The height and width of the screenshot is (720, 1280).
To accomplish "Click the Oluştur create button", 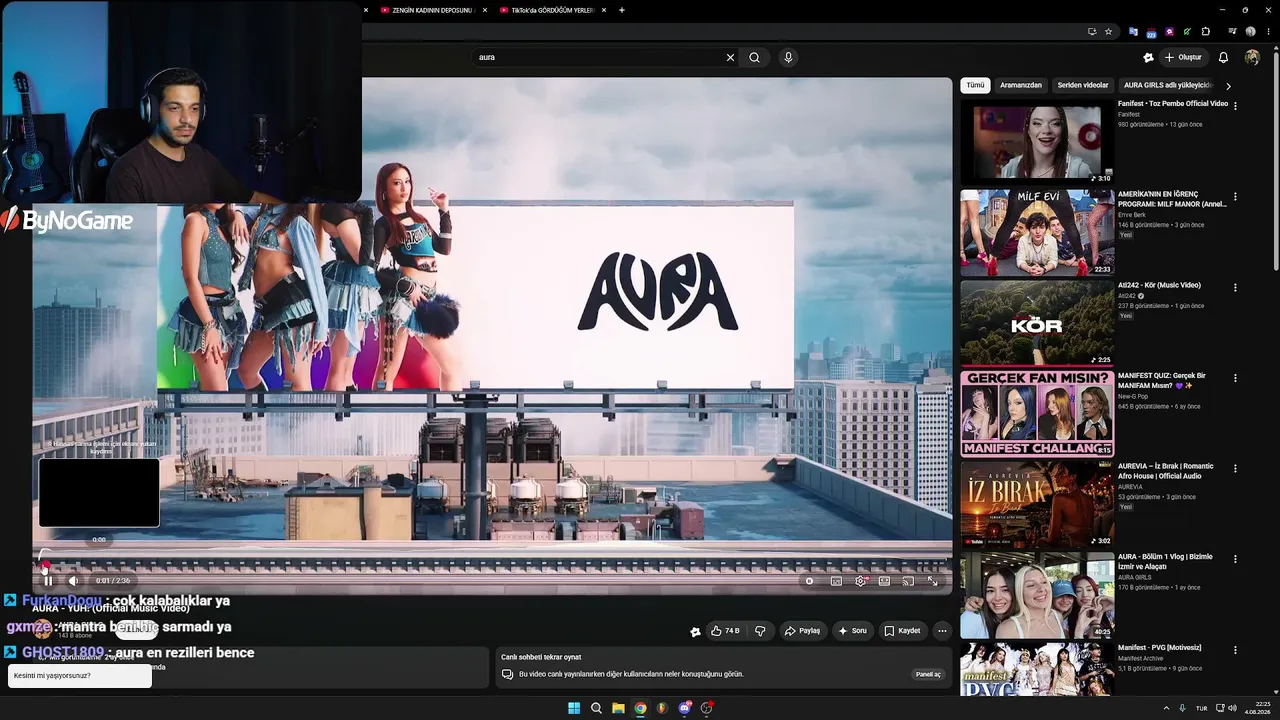I will (1182, 57).
